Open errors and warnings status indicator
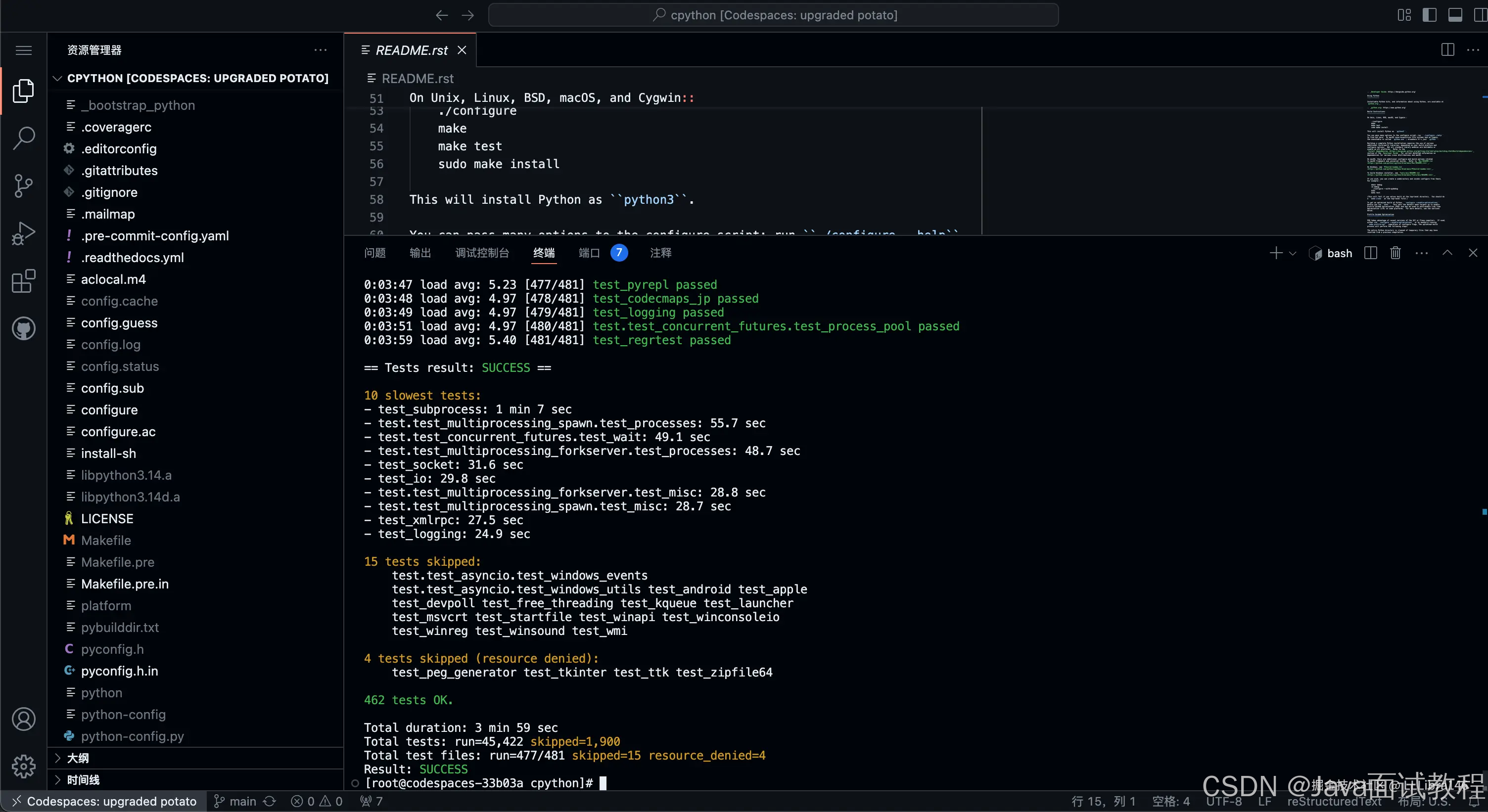1488x812 pixels. click(317, 802)
